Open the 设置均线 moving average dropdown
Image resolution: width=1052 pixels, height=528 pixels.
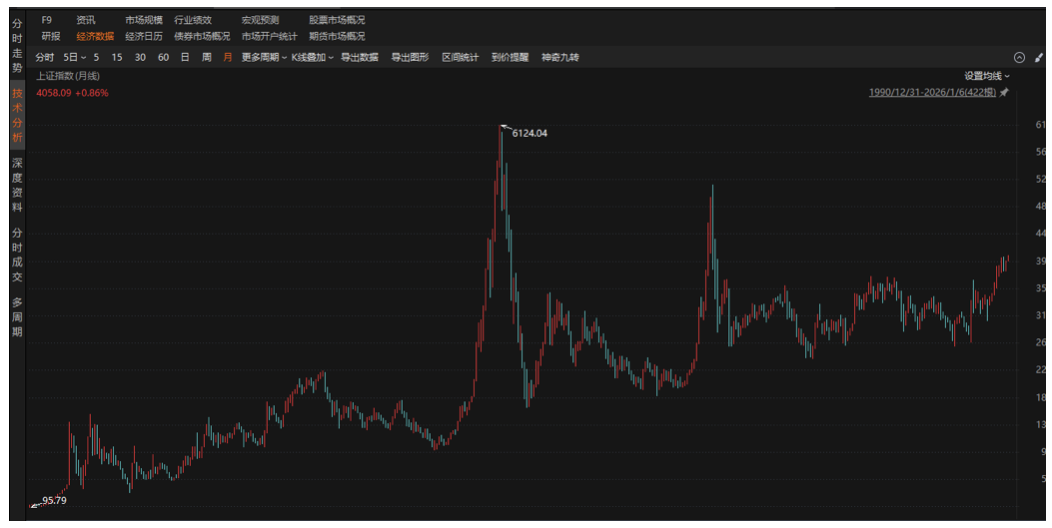987,76
